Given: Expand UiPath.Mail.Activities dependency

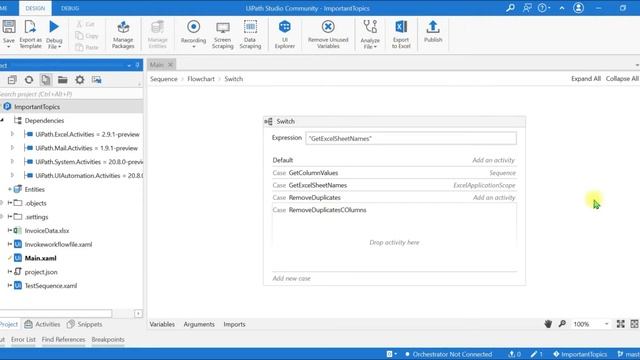Looking at the screenshot, I should [x=12, y=148].
